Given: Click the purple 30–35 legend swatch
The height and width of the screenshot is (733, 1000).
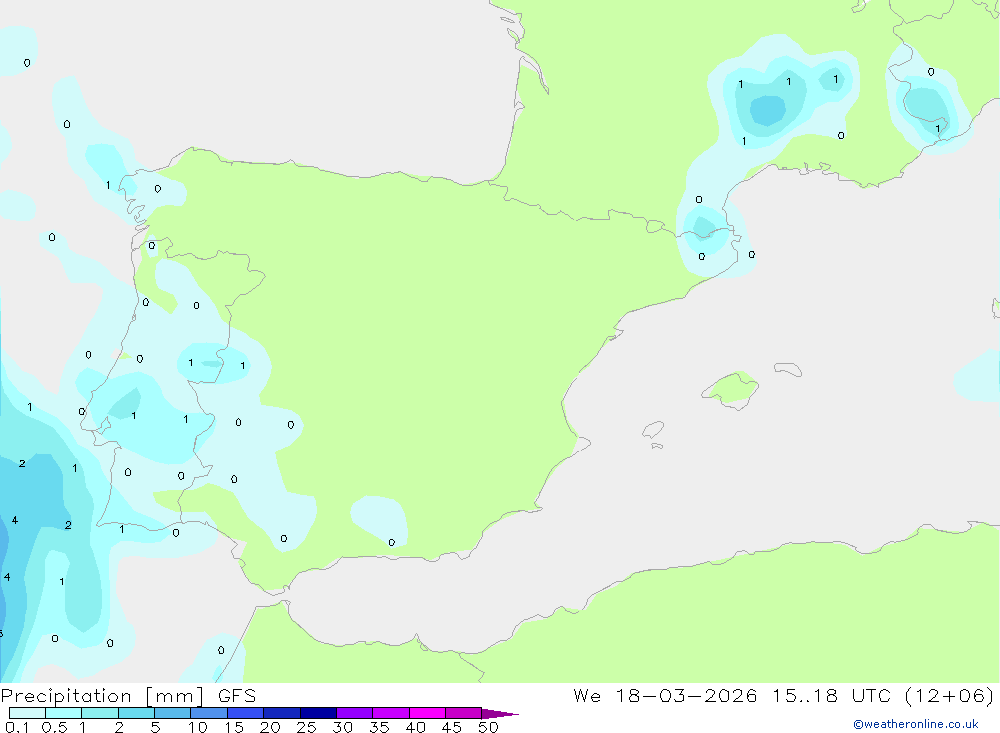Looking at the screenshot, I should [355, 713].
